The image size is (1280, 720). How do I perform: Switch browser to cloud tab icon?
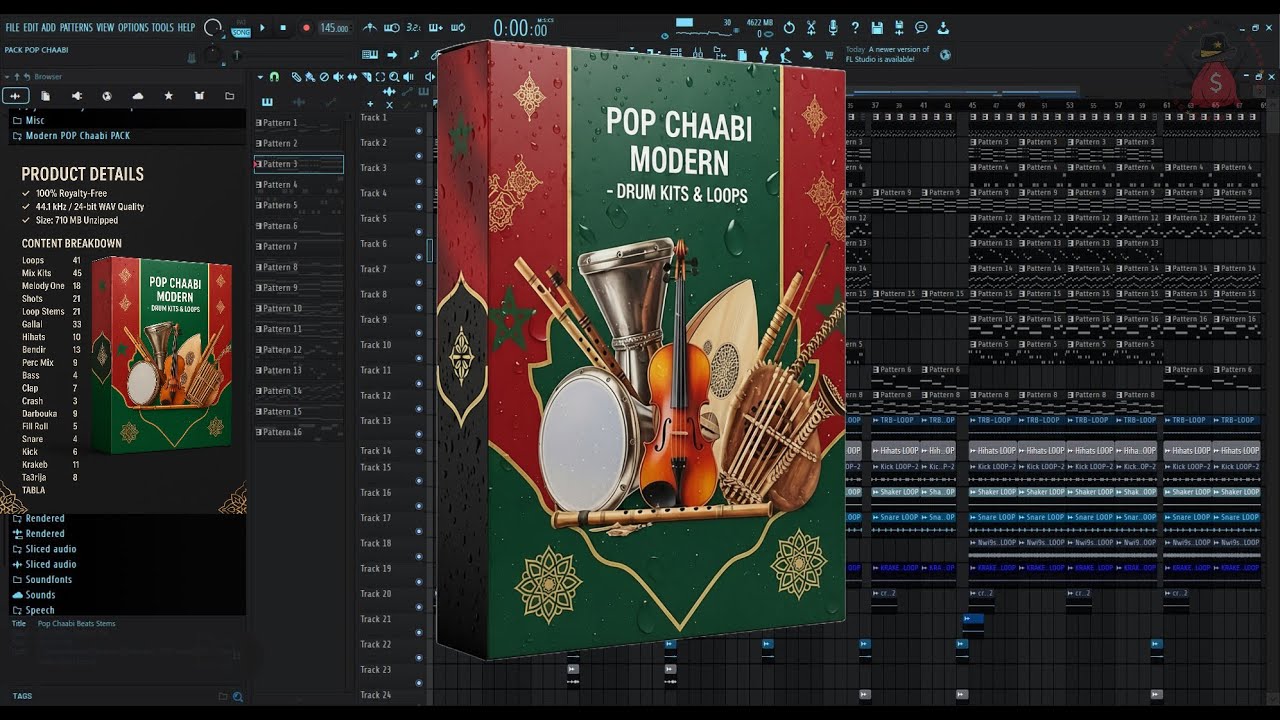coord(138,96)
